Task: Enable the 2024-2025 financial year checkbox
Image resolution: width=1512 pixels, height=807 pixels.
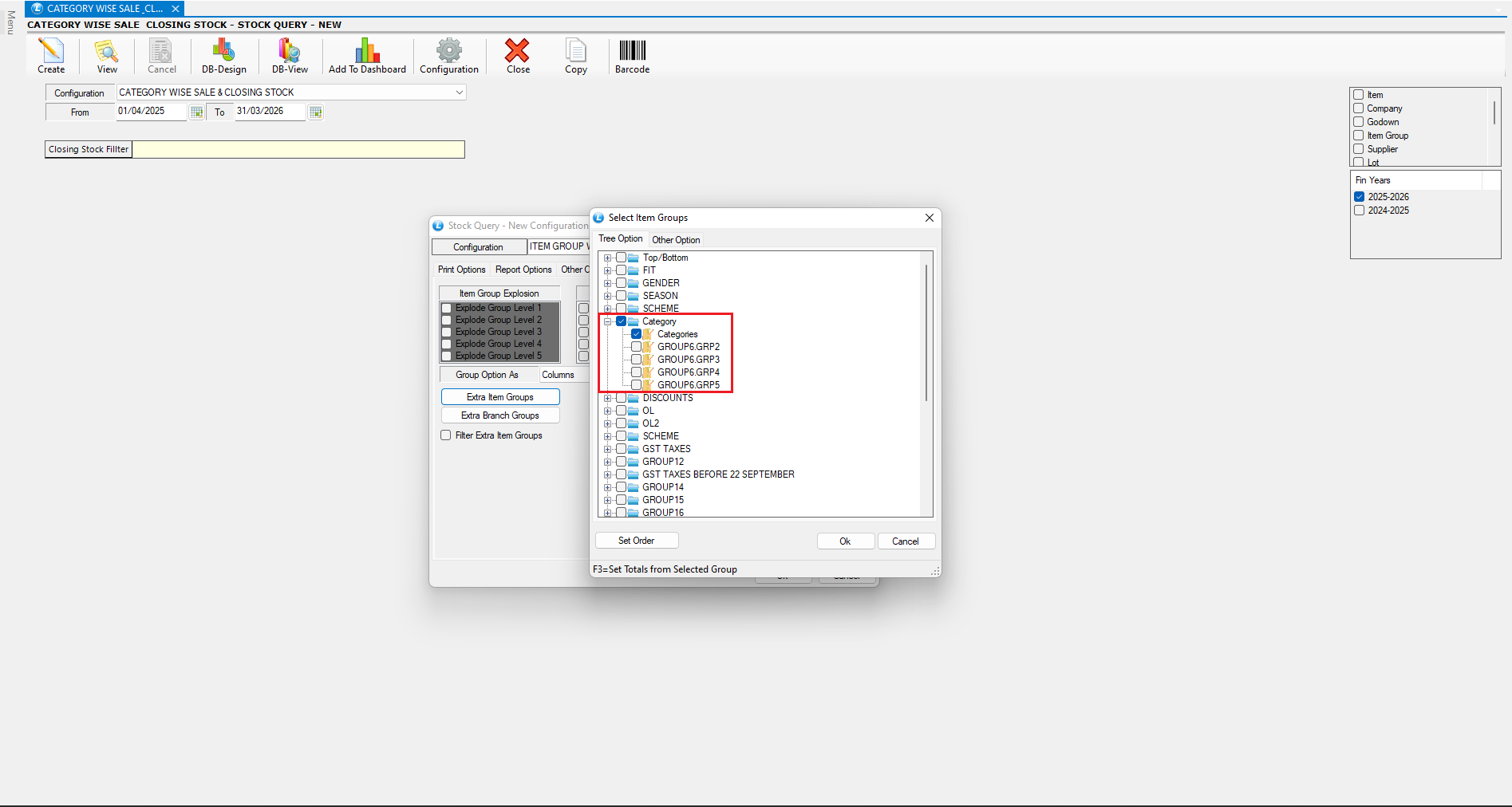Action: coord(1359,211)
